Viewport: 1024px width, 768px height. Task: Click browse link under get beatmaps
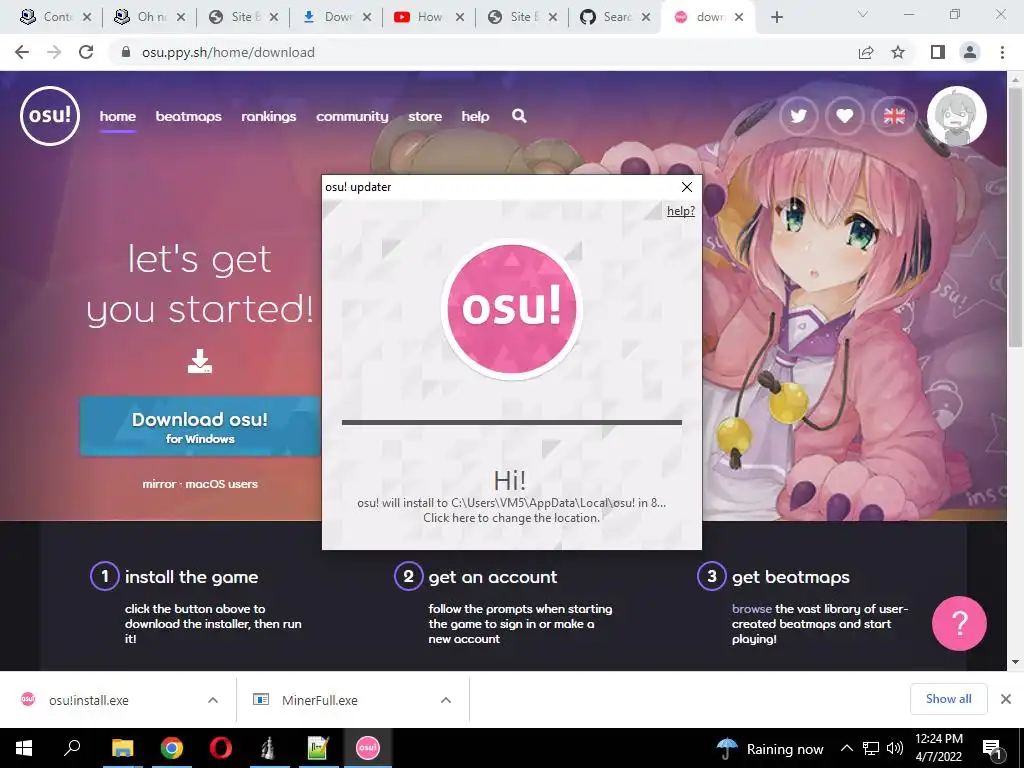[x=752, y=609]
